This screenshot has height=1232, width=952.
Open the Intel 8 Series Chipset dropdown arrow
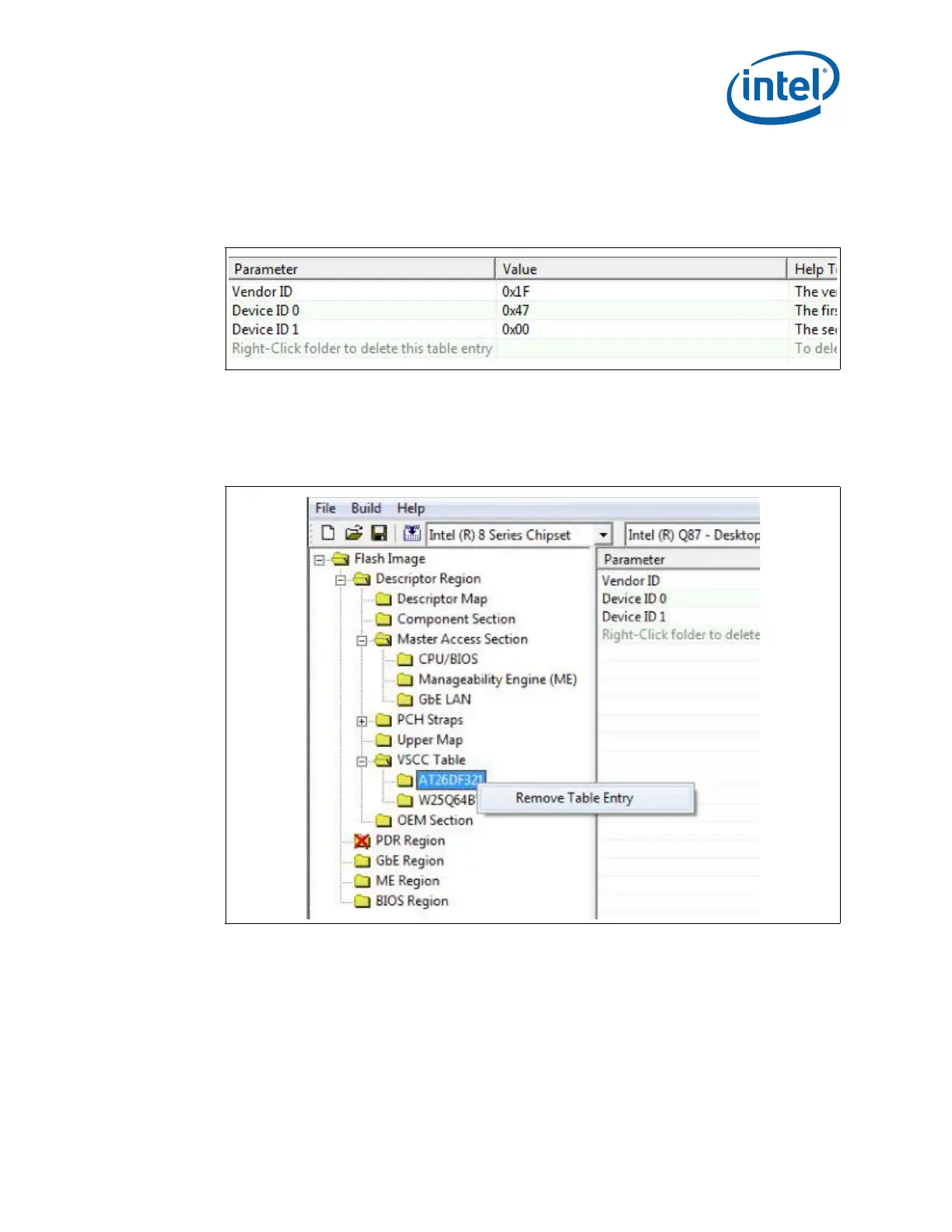pyautogui.click(x=604, y=535)
